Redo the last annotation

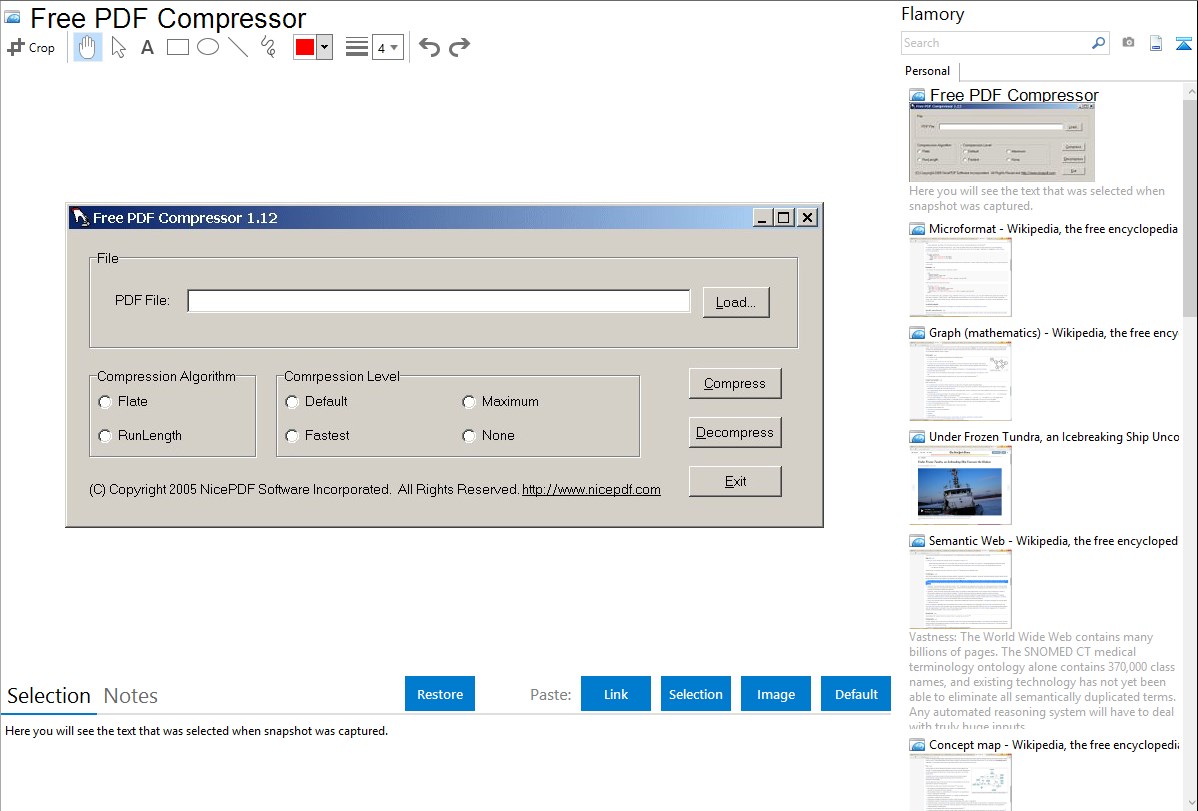459,47
